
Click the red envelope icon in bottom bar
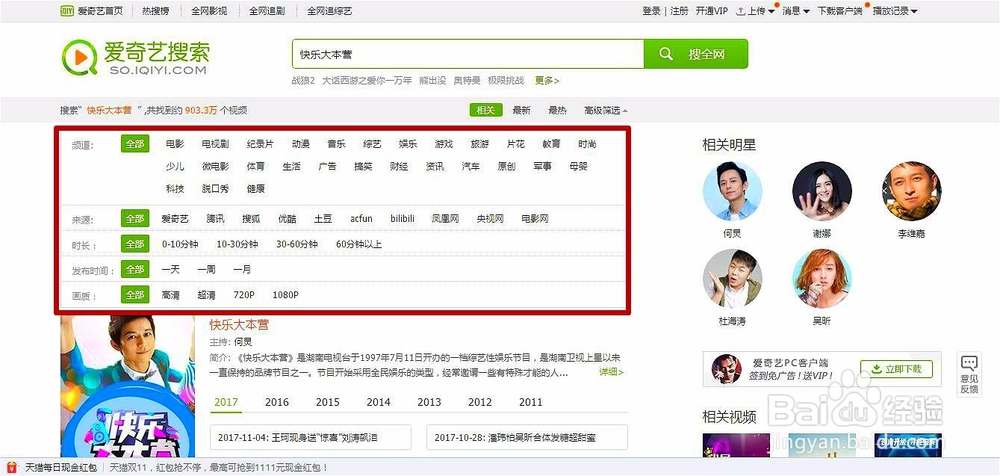point(13,467)
